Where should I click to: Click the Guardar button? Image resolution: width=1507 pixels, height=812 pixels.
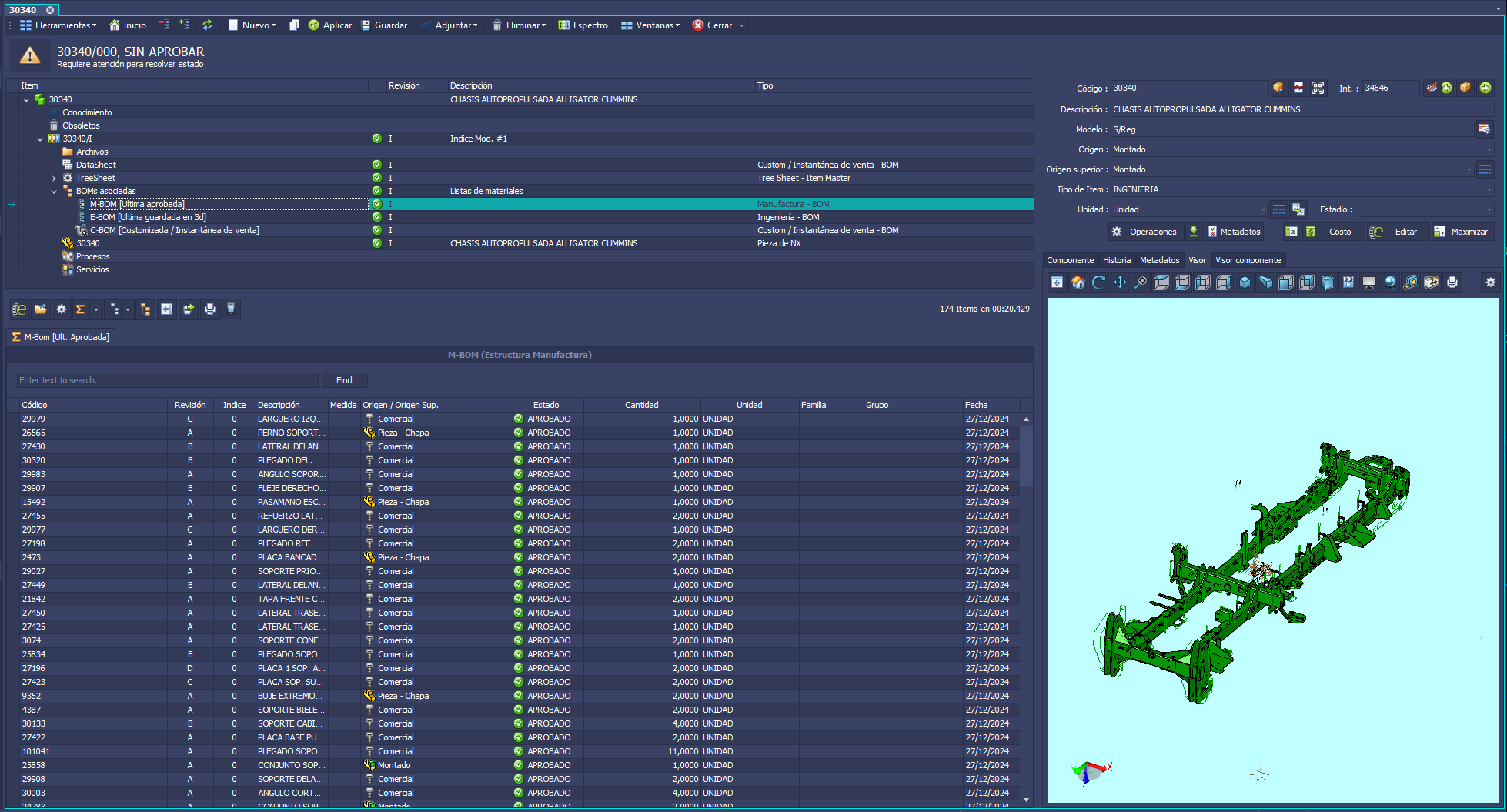[x=384, y=25]
